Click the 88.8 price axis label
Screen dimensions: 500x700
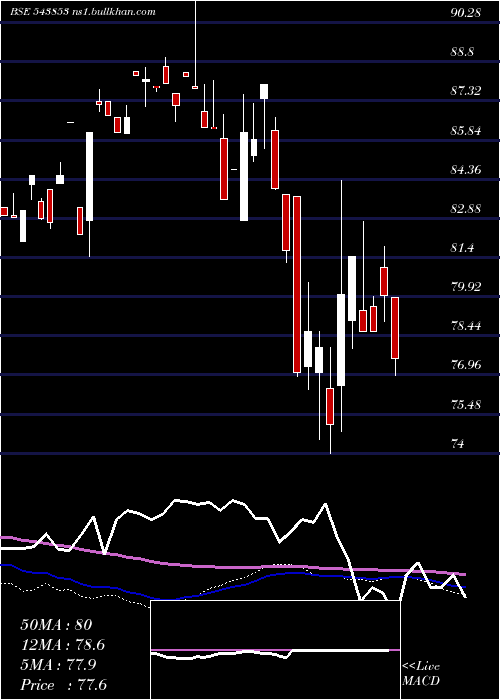click(462, 52)
